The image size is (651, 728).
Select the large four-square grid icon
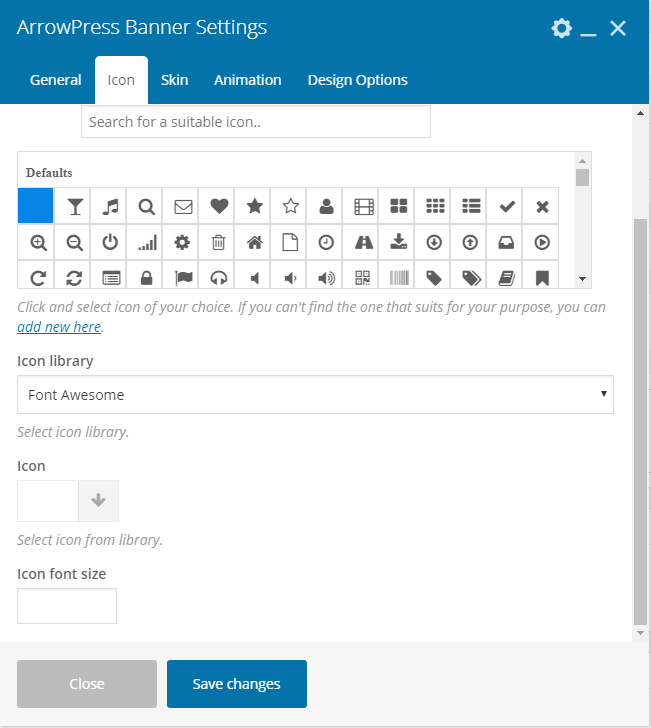[398, 206]
